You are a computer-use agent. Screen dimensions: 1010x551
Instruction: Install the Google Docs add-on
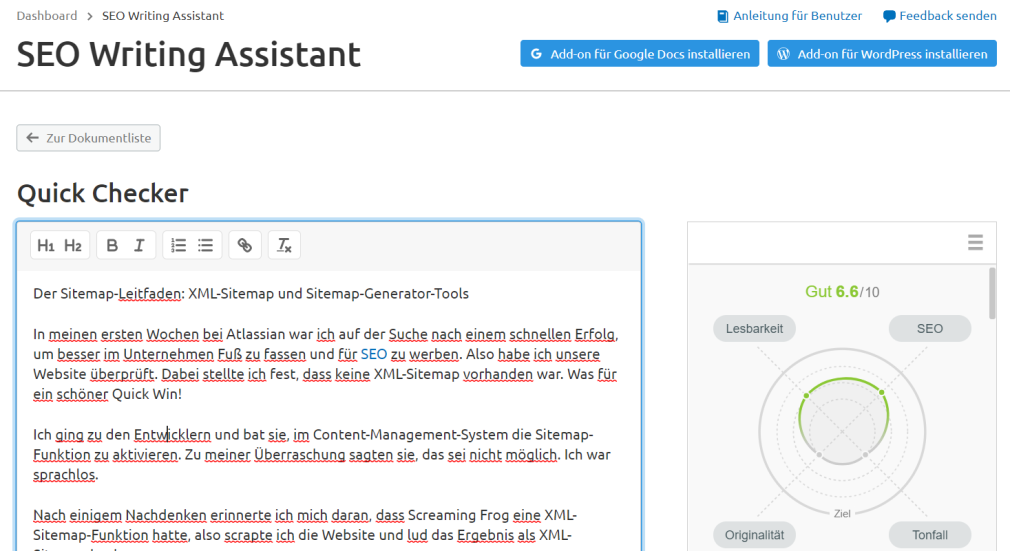pyautogui.click(x=640, y=54)
